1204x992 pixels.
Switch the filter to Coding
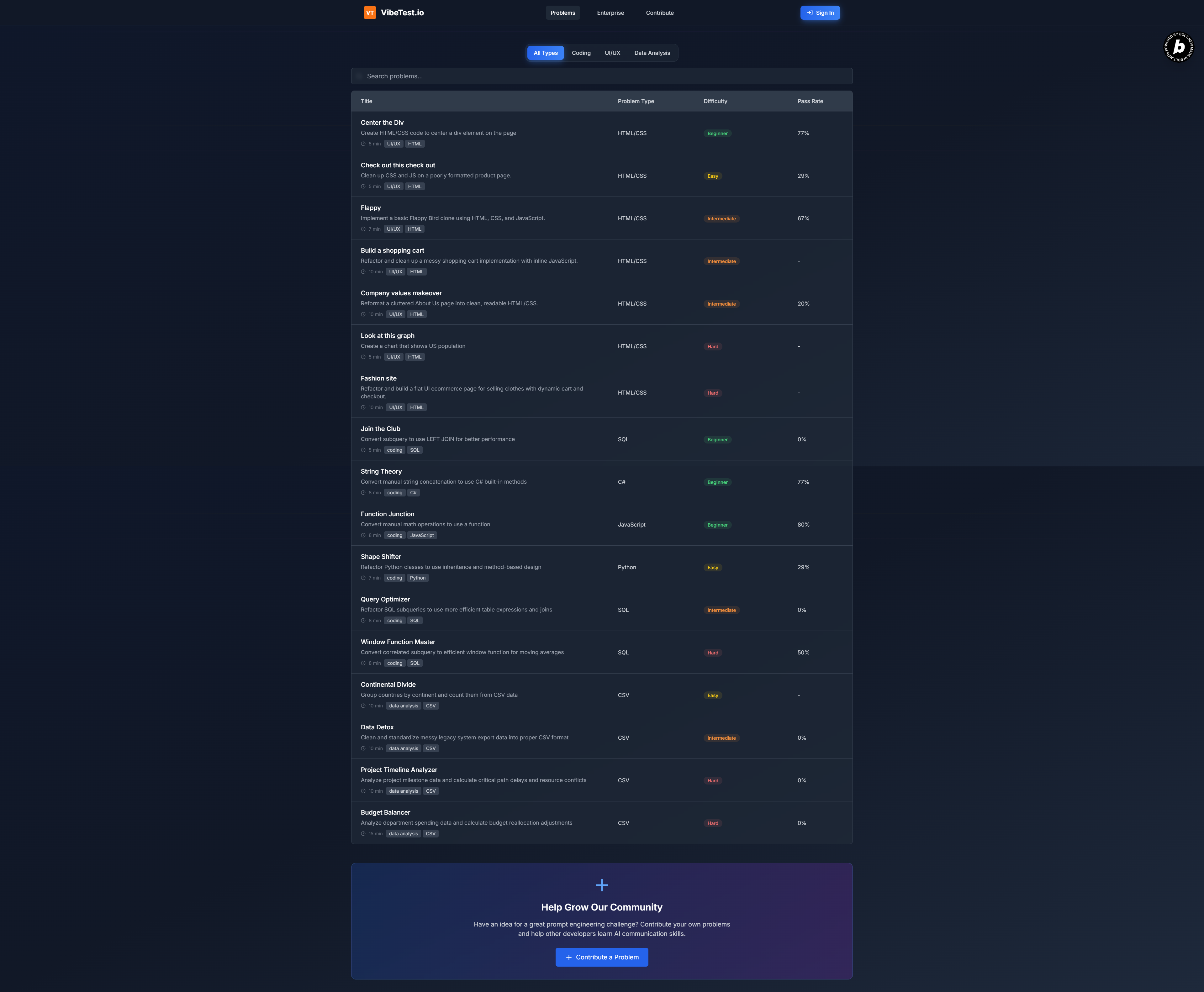pos(581,53)
